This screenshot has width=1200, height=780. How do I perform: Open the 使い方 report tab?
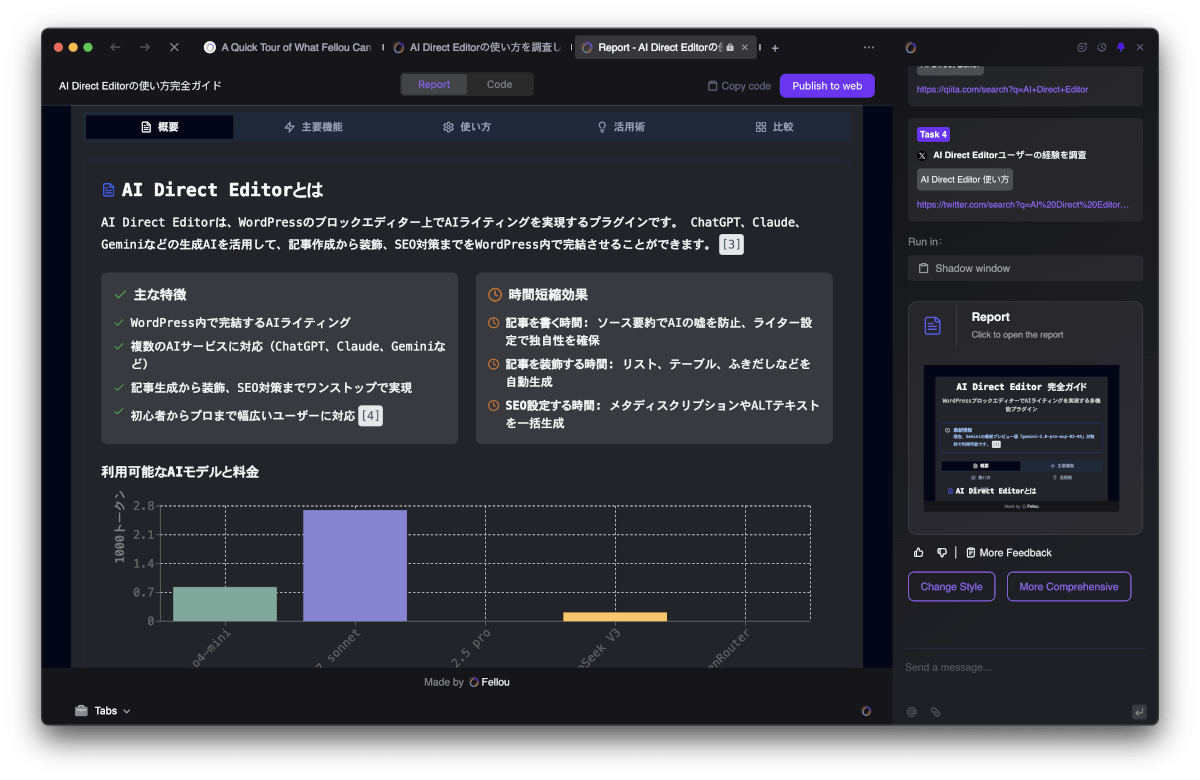point(467,127)
